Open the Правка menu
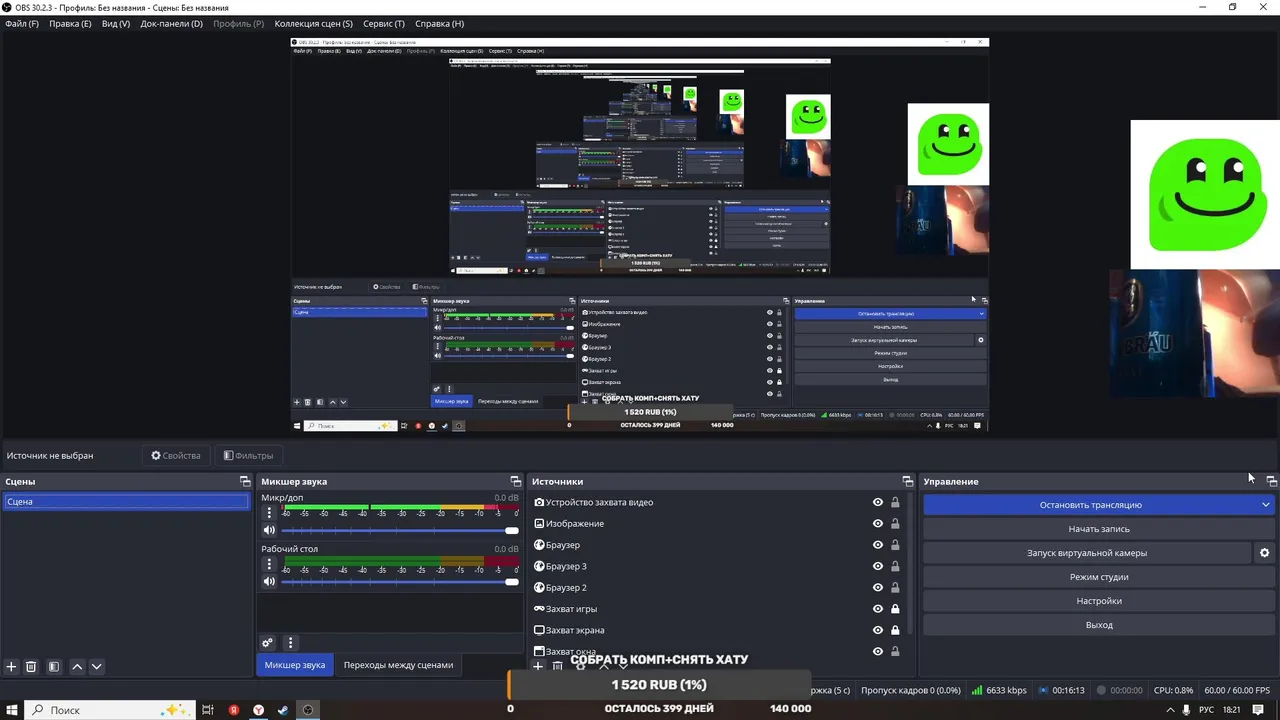Image resolution: width=1280 pixels, height=720 pixels. tap(70, 24)
